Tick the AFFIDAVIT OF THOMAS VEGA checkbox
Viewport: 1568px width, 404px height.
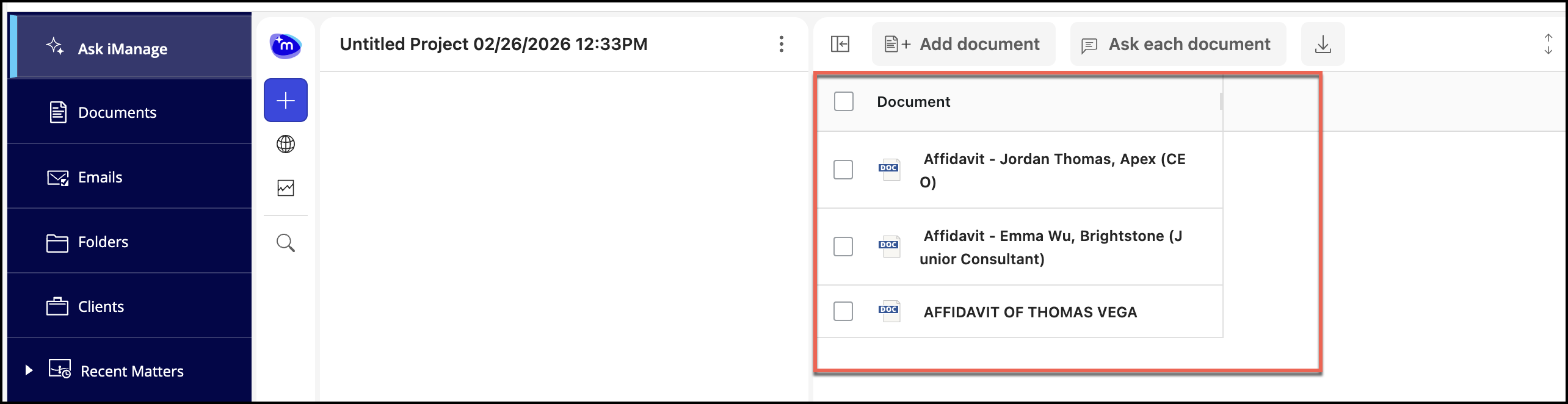pos(843,311)
